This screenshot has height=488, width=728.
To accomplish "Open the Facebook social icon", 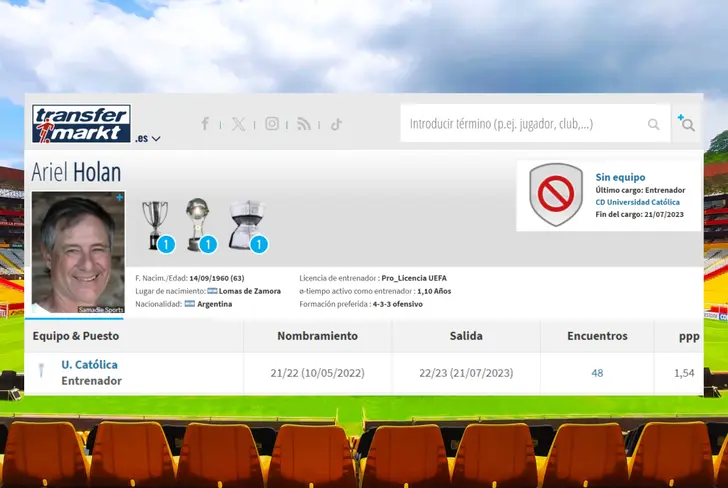I will point(205,124).
